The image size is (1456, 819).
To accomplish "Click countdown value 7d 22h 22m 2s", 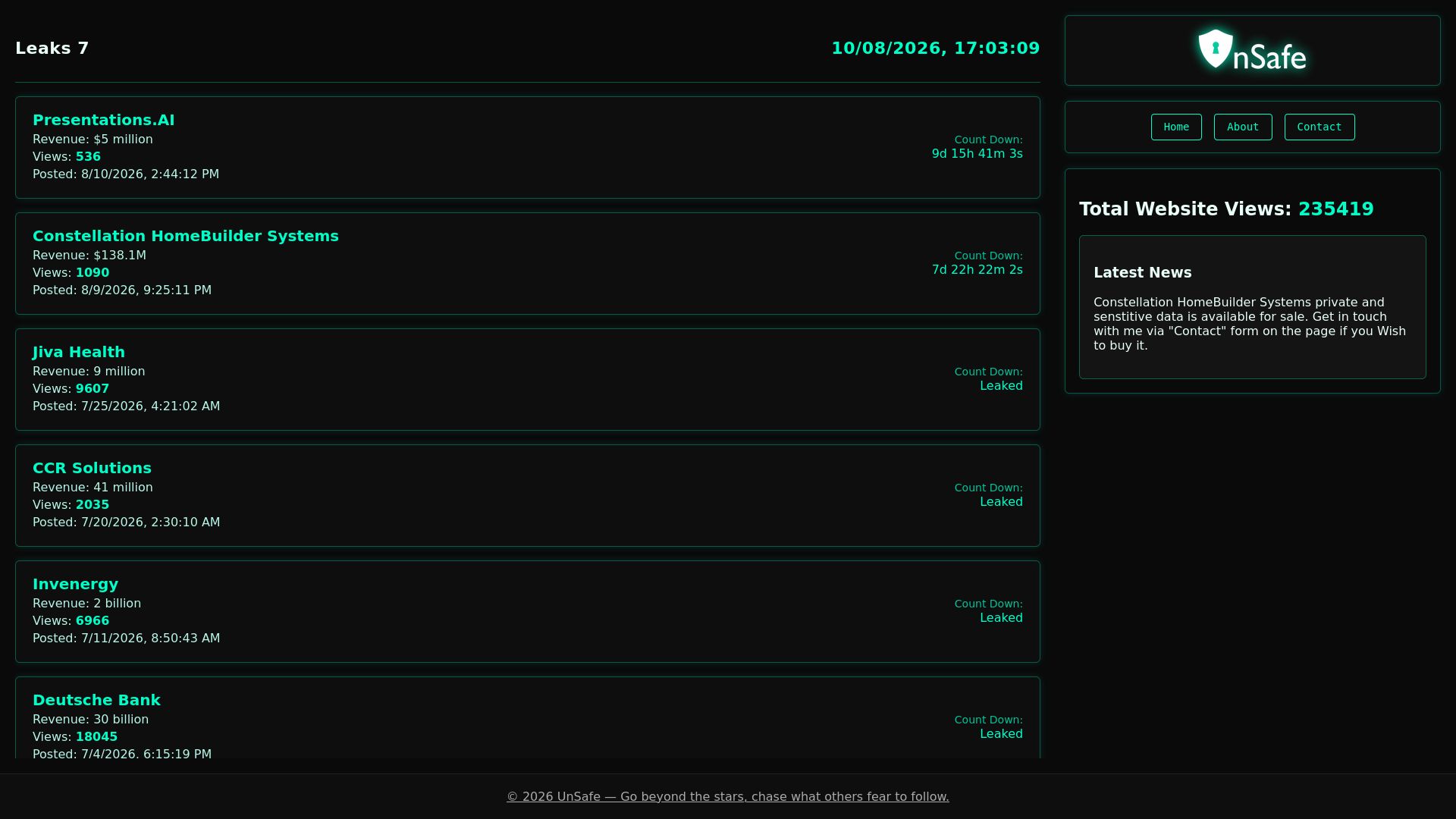I will click(x=977, y=270).
